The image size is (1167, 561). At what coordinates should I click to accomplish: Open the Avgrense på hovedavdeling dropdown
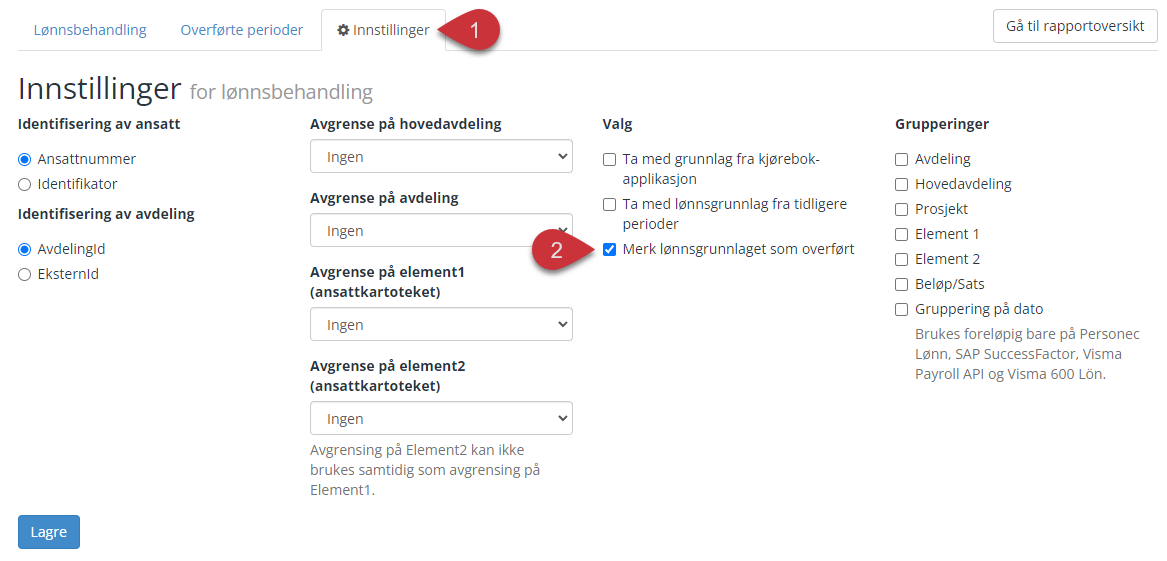click(x=441, y=156)
